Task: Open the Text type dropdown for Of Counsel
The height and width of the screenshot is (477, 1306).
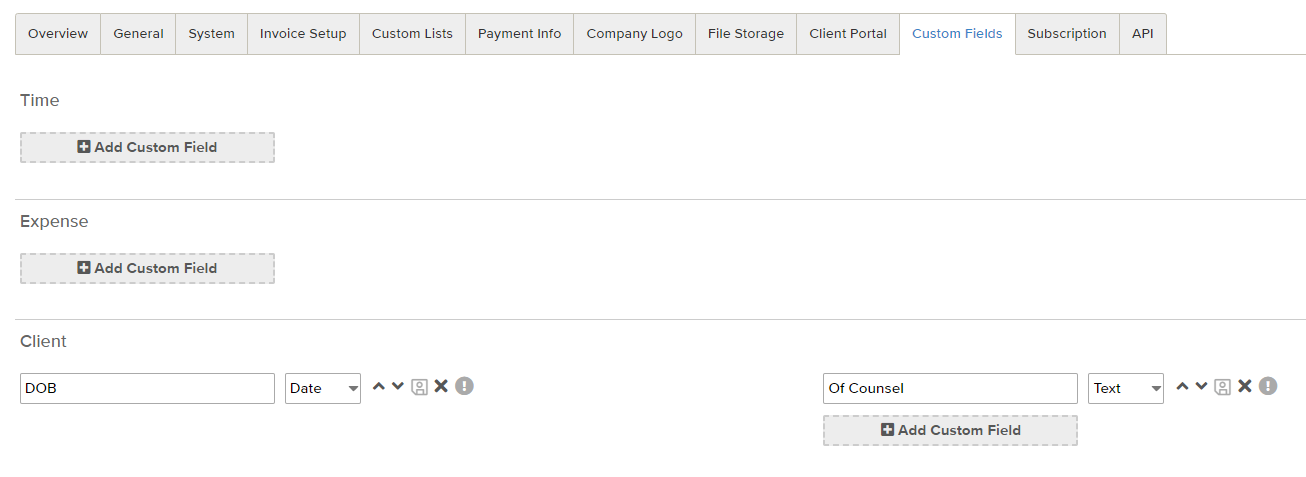Action: [1126, 388]
